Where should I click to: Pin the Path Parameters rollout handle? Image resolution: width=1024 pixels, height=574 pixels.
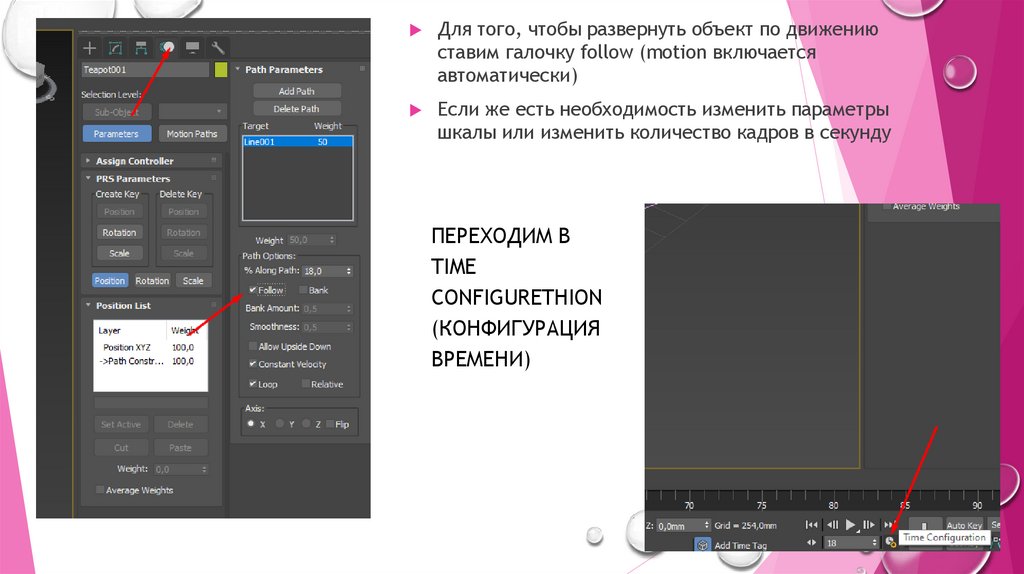(362, 69)
